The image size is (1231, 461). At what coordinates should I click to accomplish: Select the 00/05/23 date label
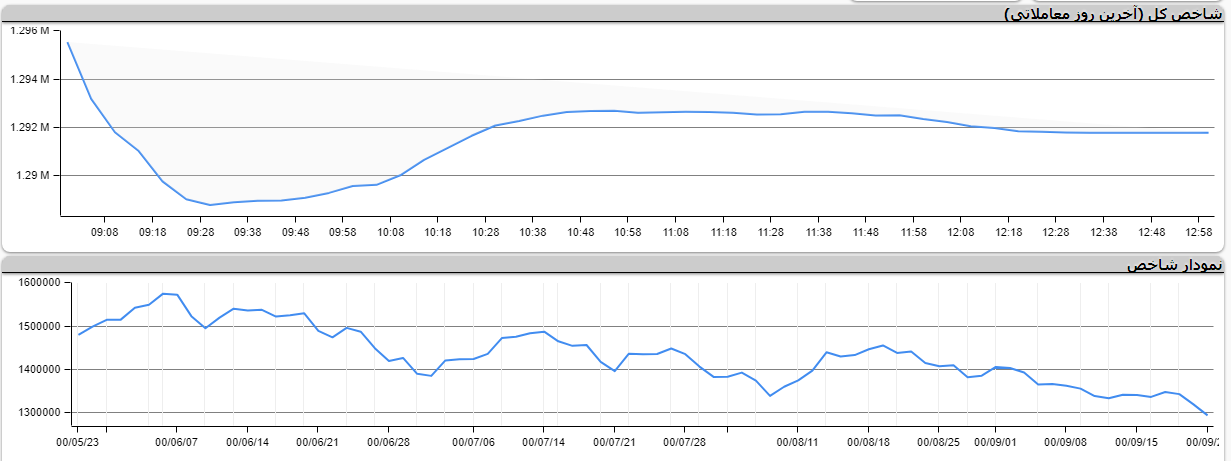click(x=77, y=440)
